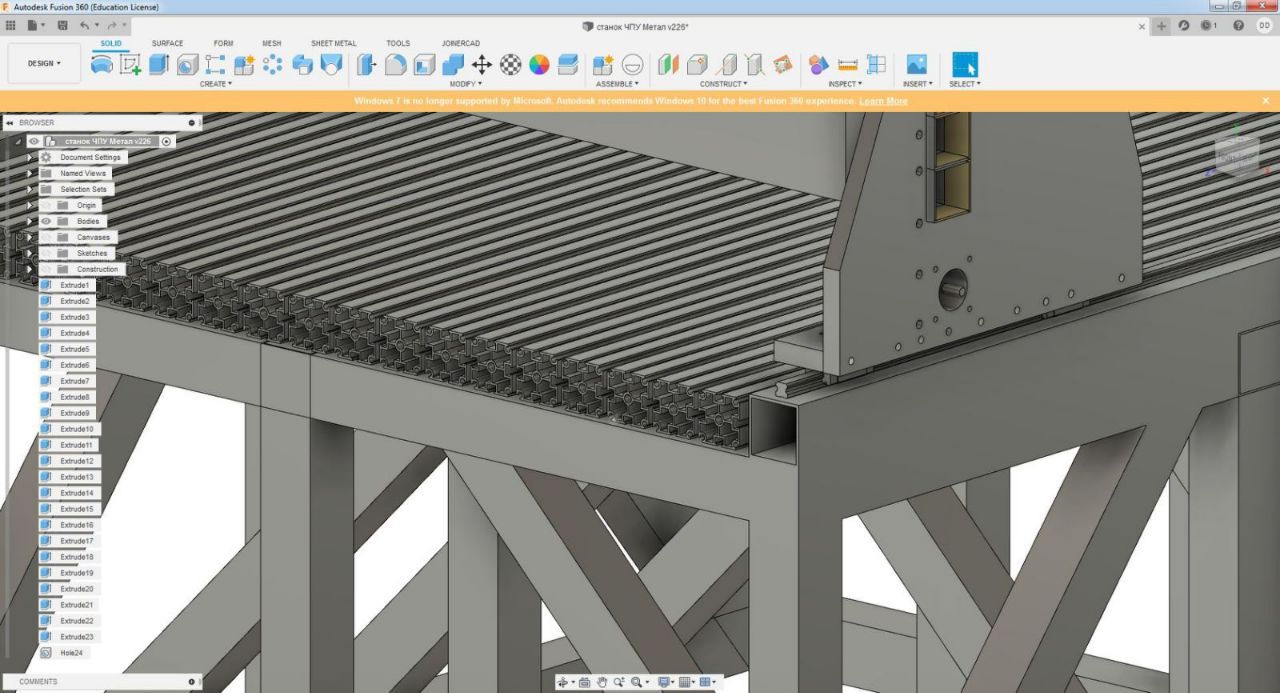Select the Combine tool
This screenshot has height=693, width=1280.
pyautogui.click(x=453, y=65)
